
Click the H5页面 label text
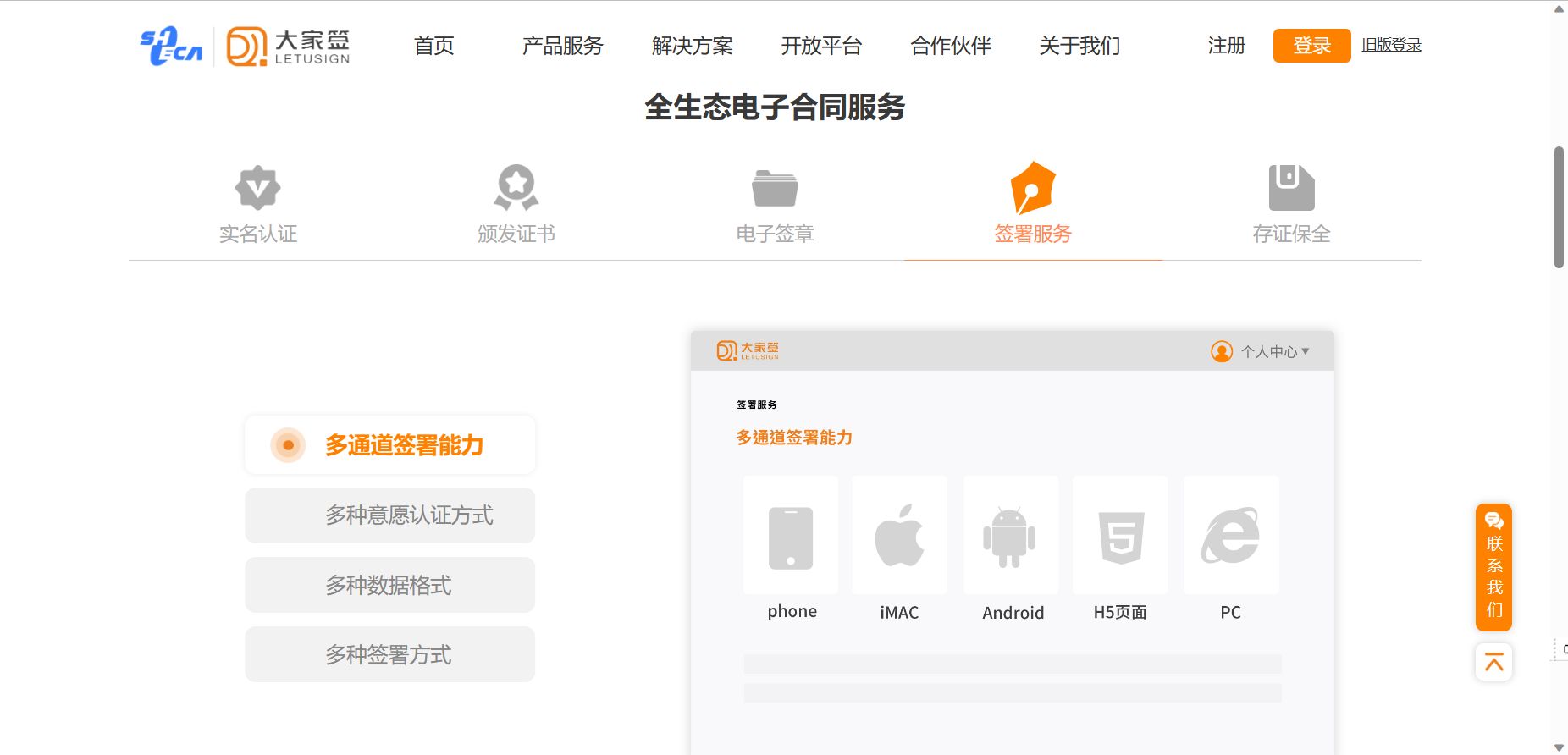click(x=1120, y=612)
